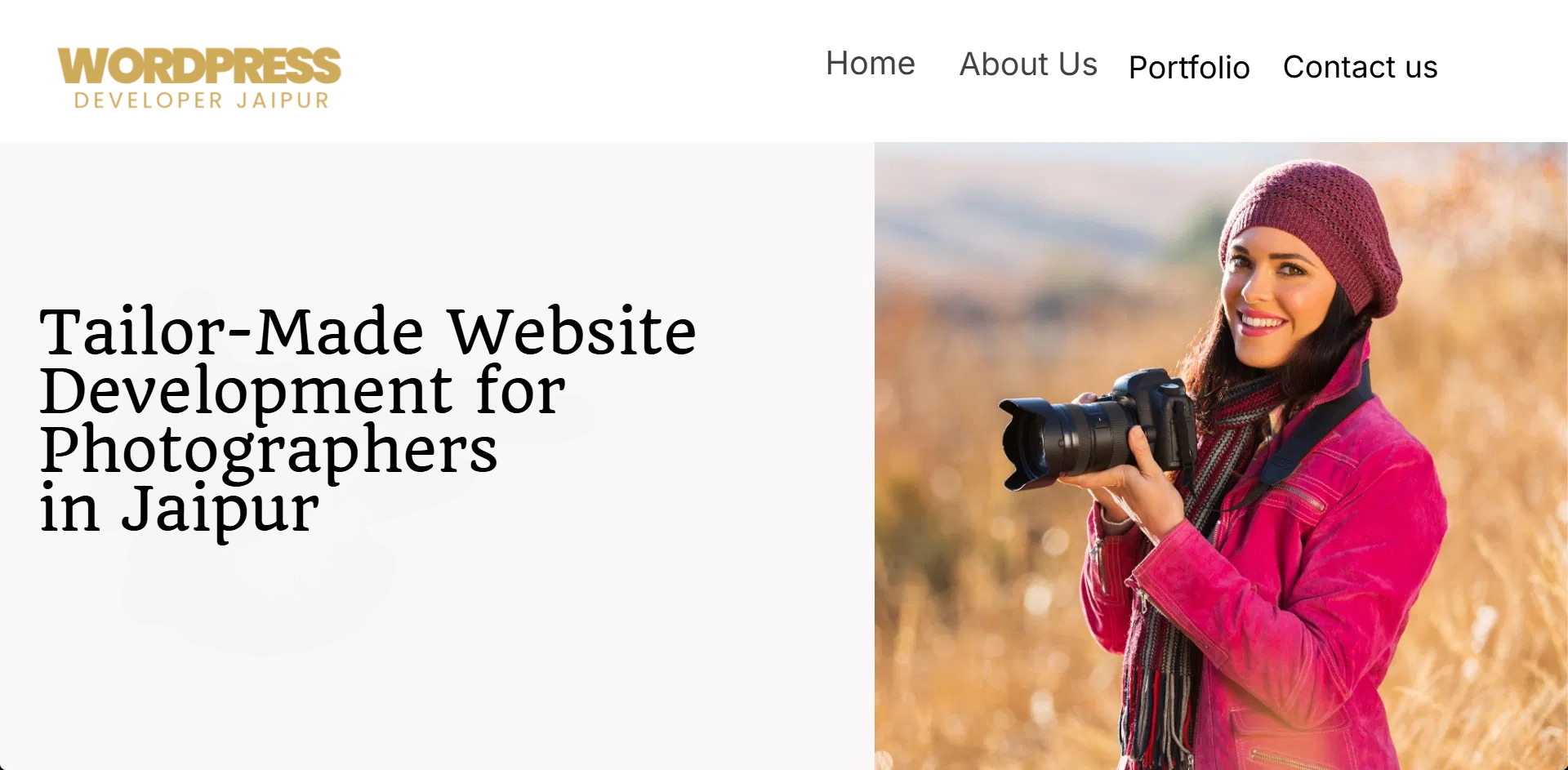1568x770 pixels.
Task: Click the Tailor-Made Website Development headline
Action: (367, 419)
